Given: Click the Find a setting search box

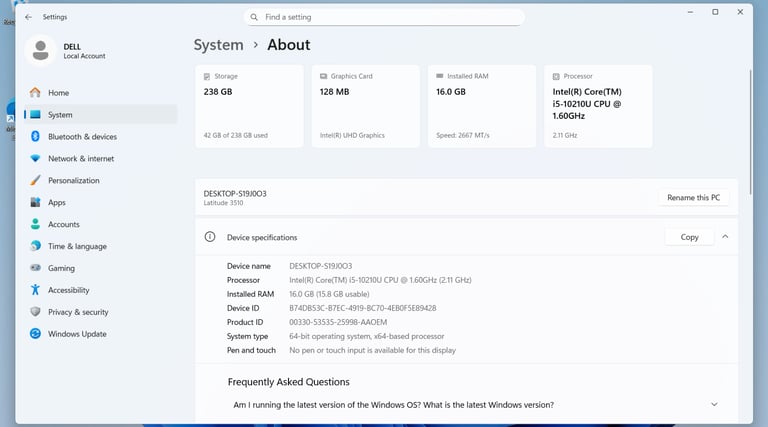Looking at the screenshot, I should (384, 17).
